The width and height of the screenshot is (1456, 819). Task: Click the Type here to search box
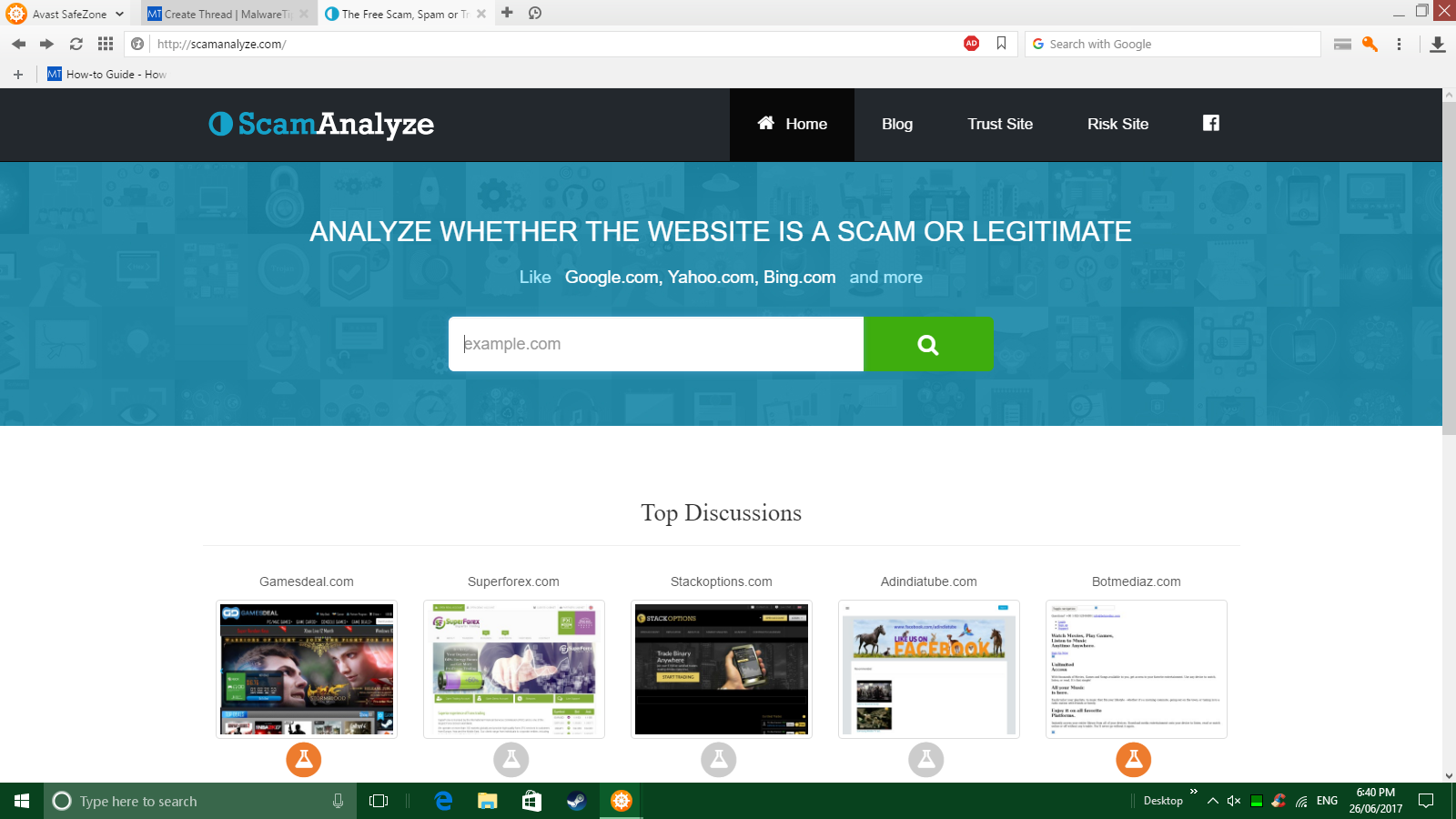(200, 801)
